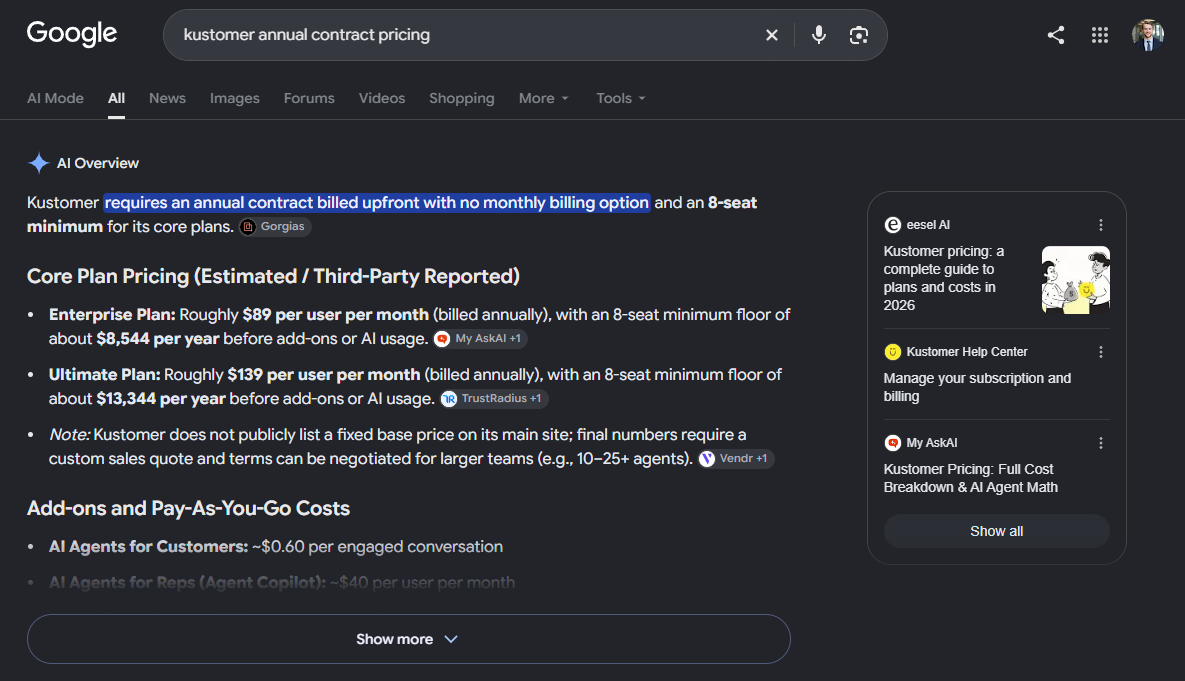
Task: Expand the More dropdown
Action: (x=543, y=98)
